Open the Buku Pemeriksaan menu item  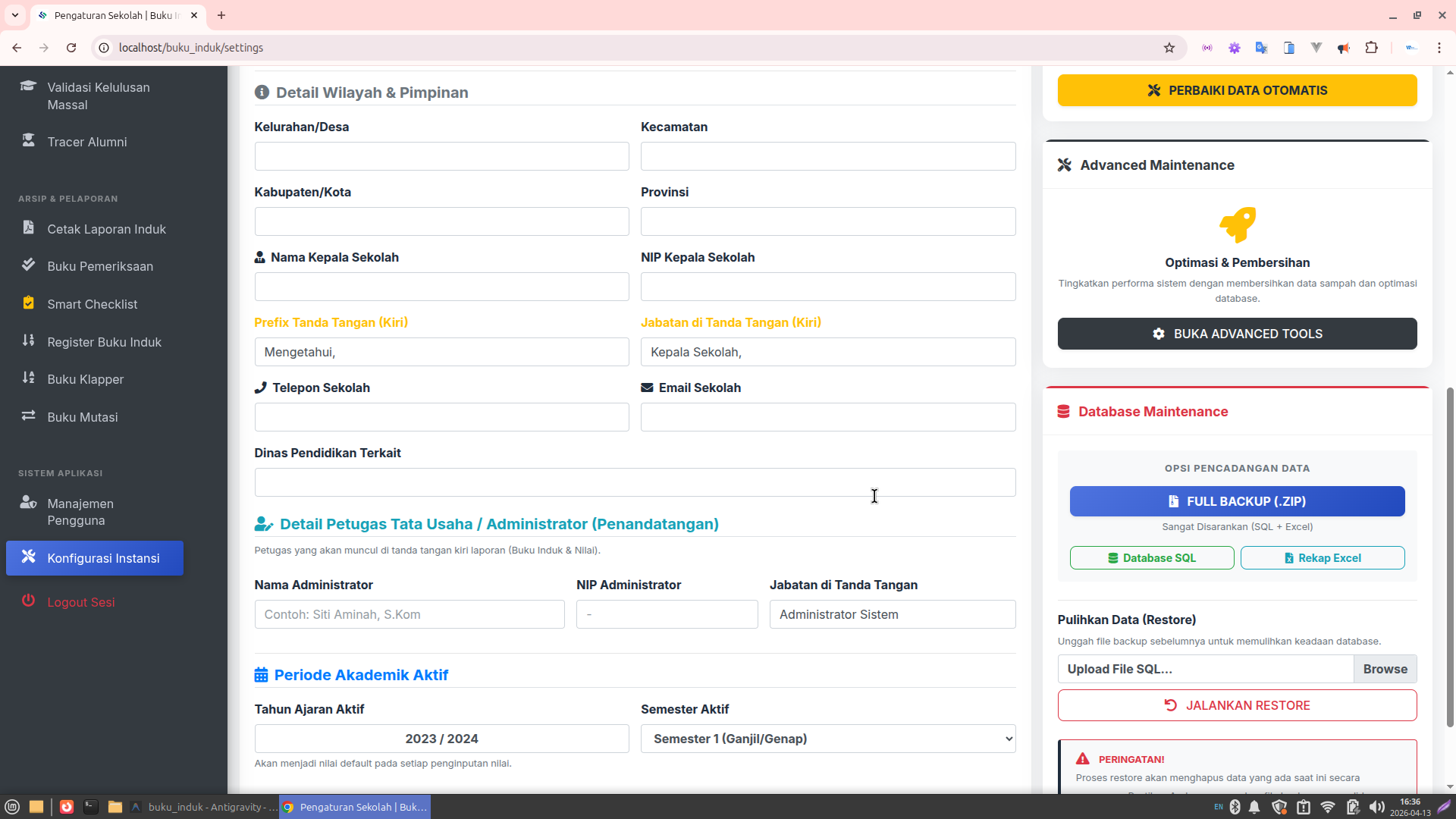click(x=100, y=266)
